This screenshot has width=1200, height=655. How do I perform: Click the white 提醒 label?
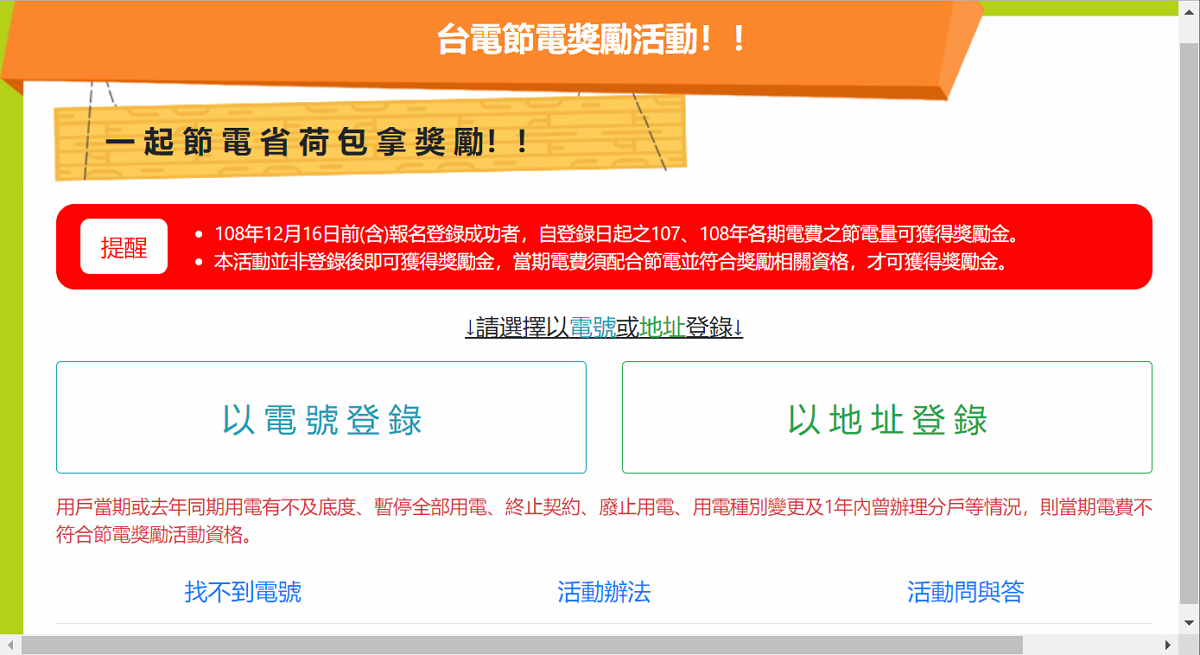[124, 247]
